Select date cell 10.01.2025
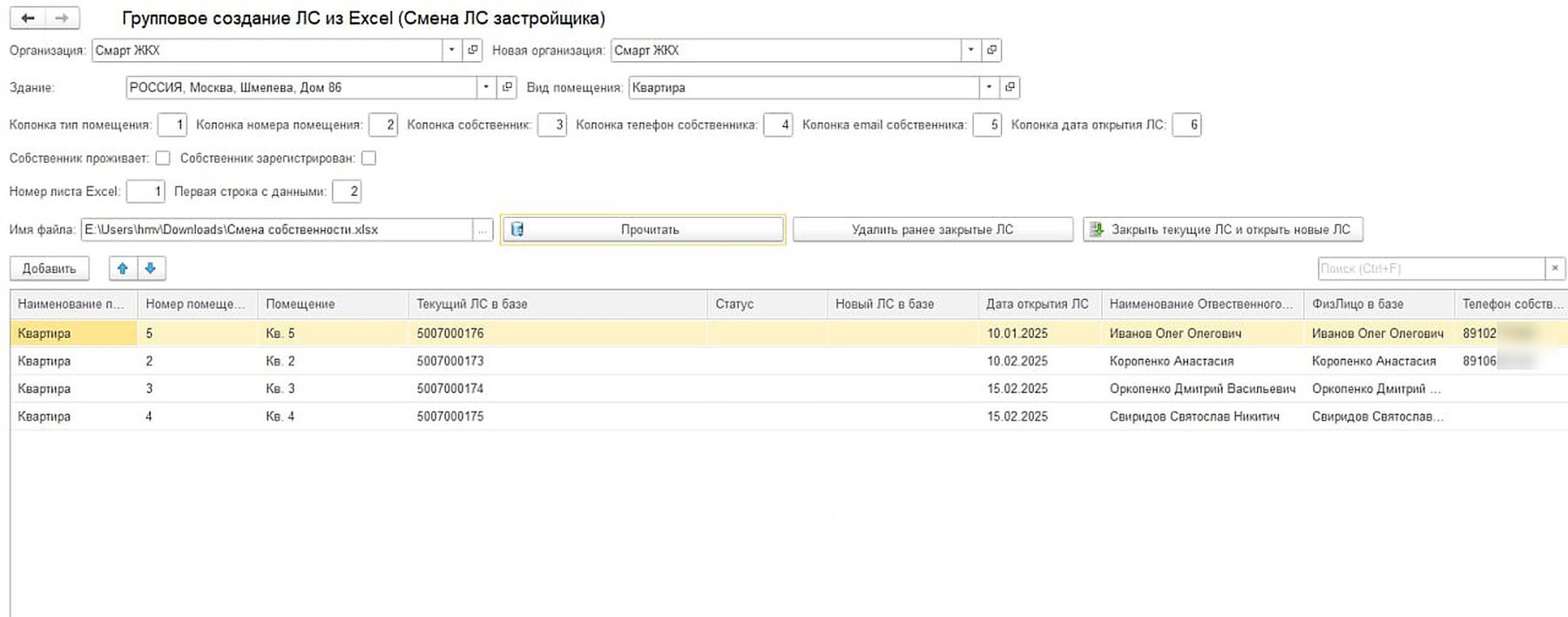The width and height of the screenshot is (1568, 617). 1039,334
